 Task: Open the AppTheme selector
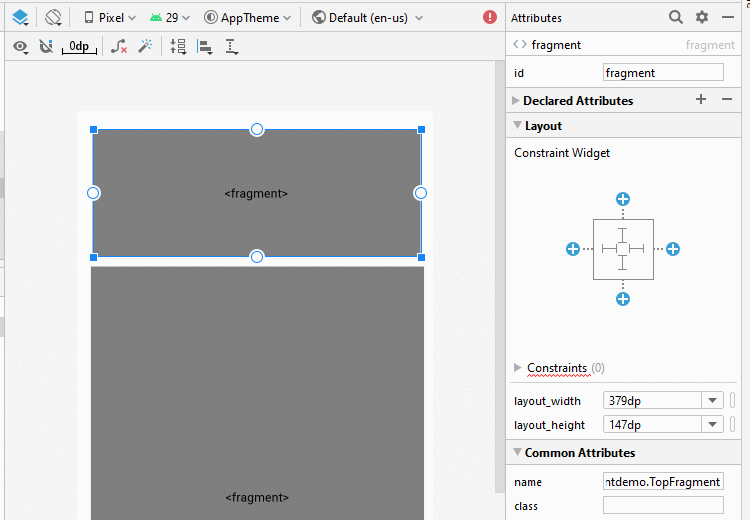[247, 18]
